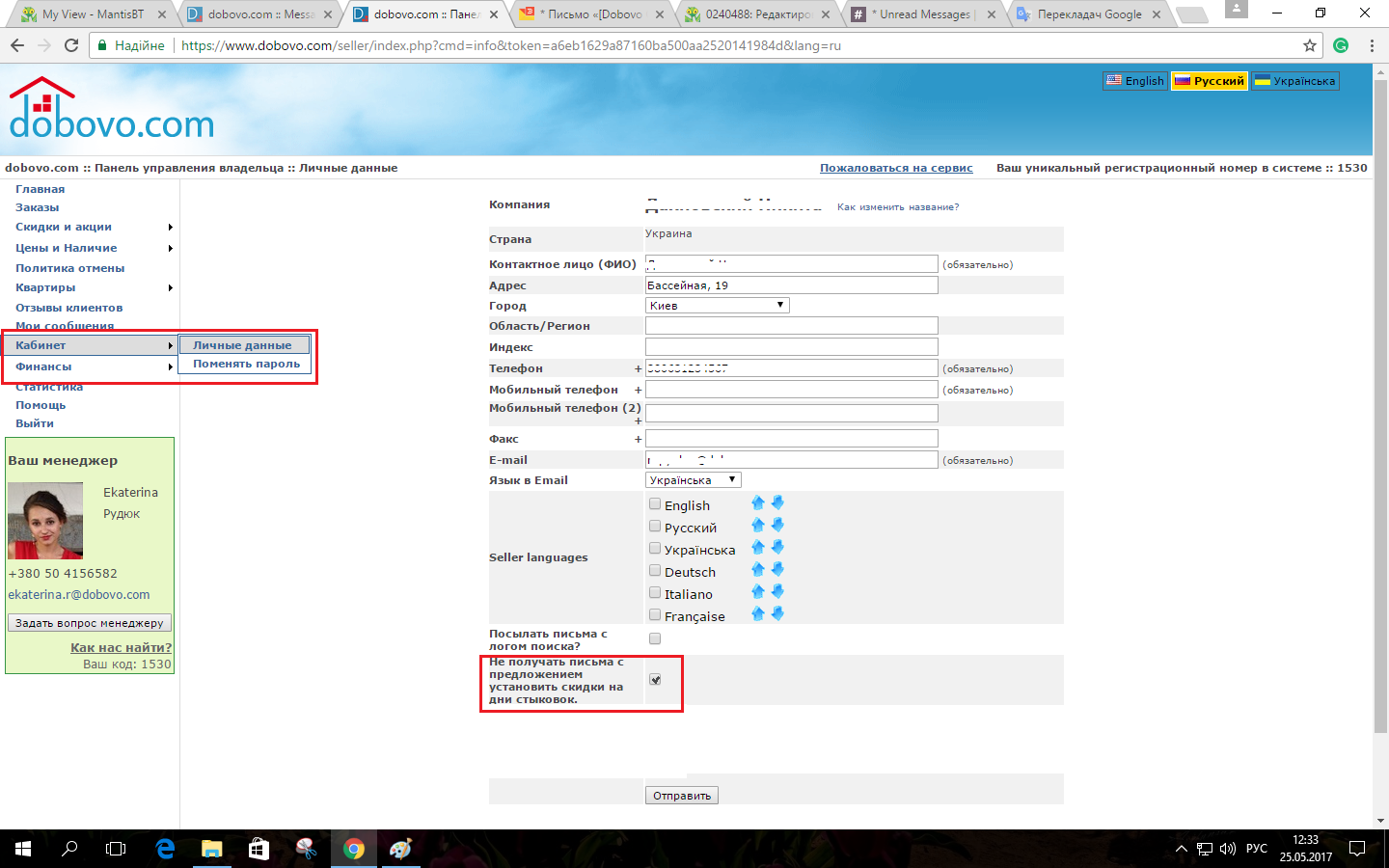Click the Адрес field with Бассейная, 19

[x=792, y=285]
